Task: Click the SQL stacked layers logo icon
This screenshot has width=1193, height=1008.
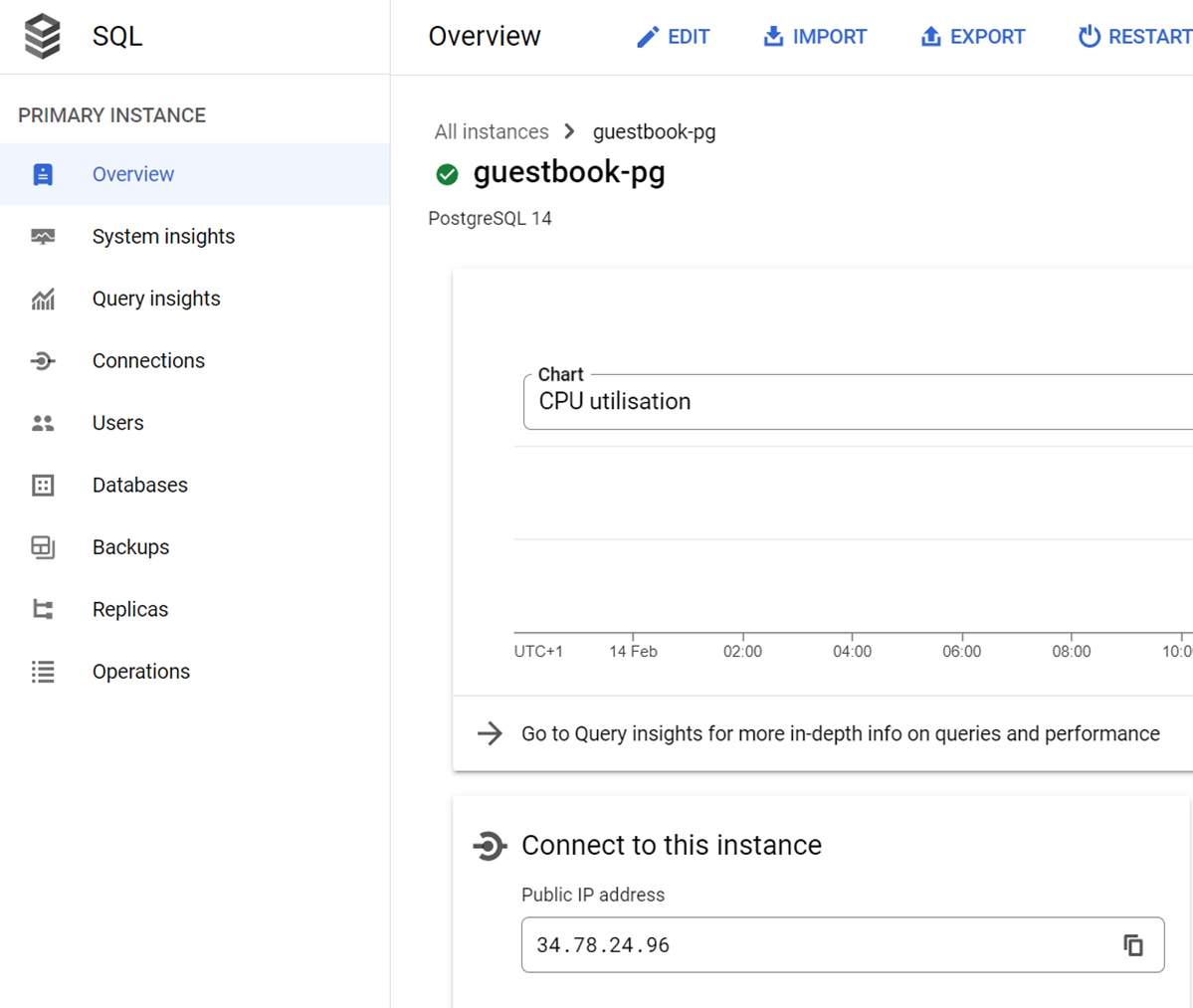Action: coord(43,37)
